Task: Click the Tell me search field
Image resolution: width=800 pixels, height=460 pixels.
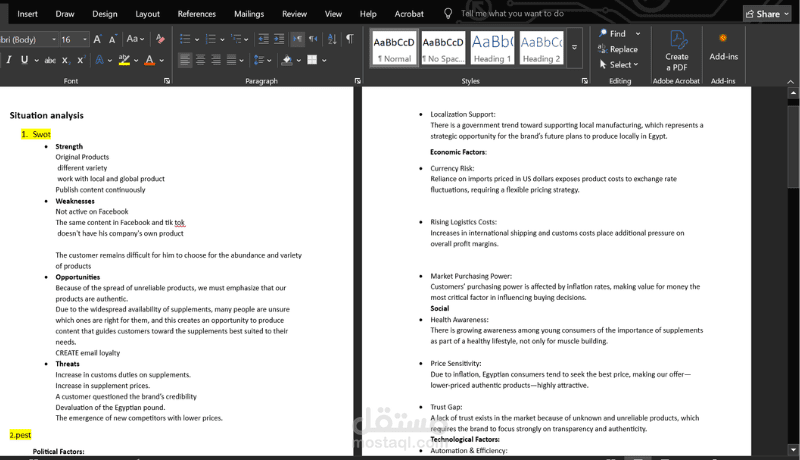Action: 512,14
